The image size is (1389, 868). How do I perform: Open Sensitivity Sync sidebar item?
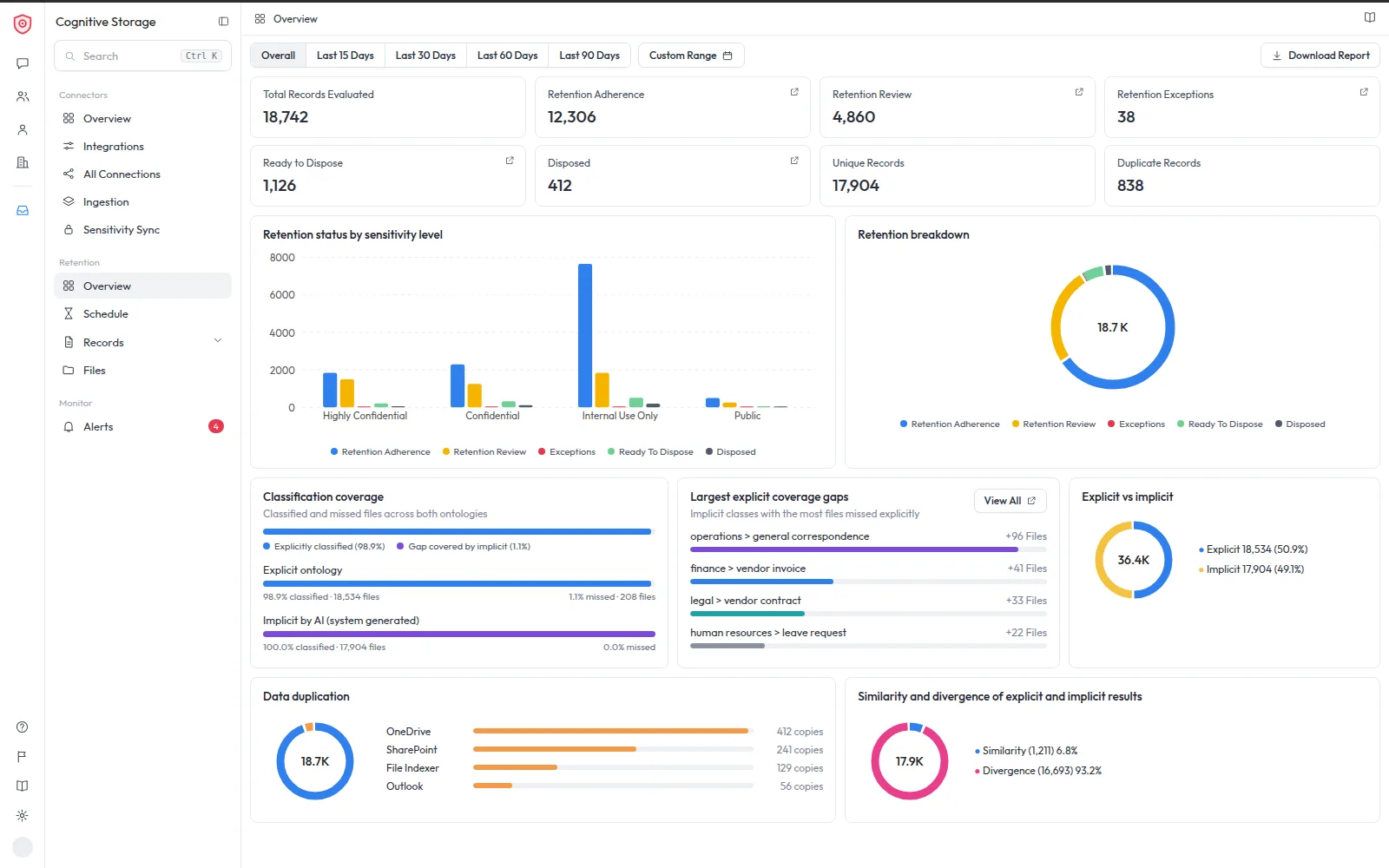[142, 230]
